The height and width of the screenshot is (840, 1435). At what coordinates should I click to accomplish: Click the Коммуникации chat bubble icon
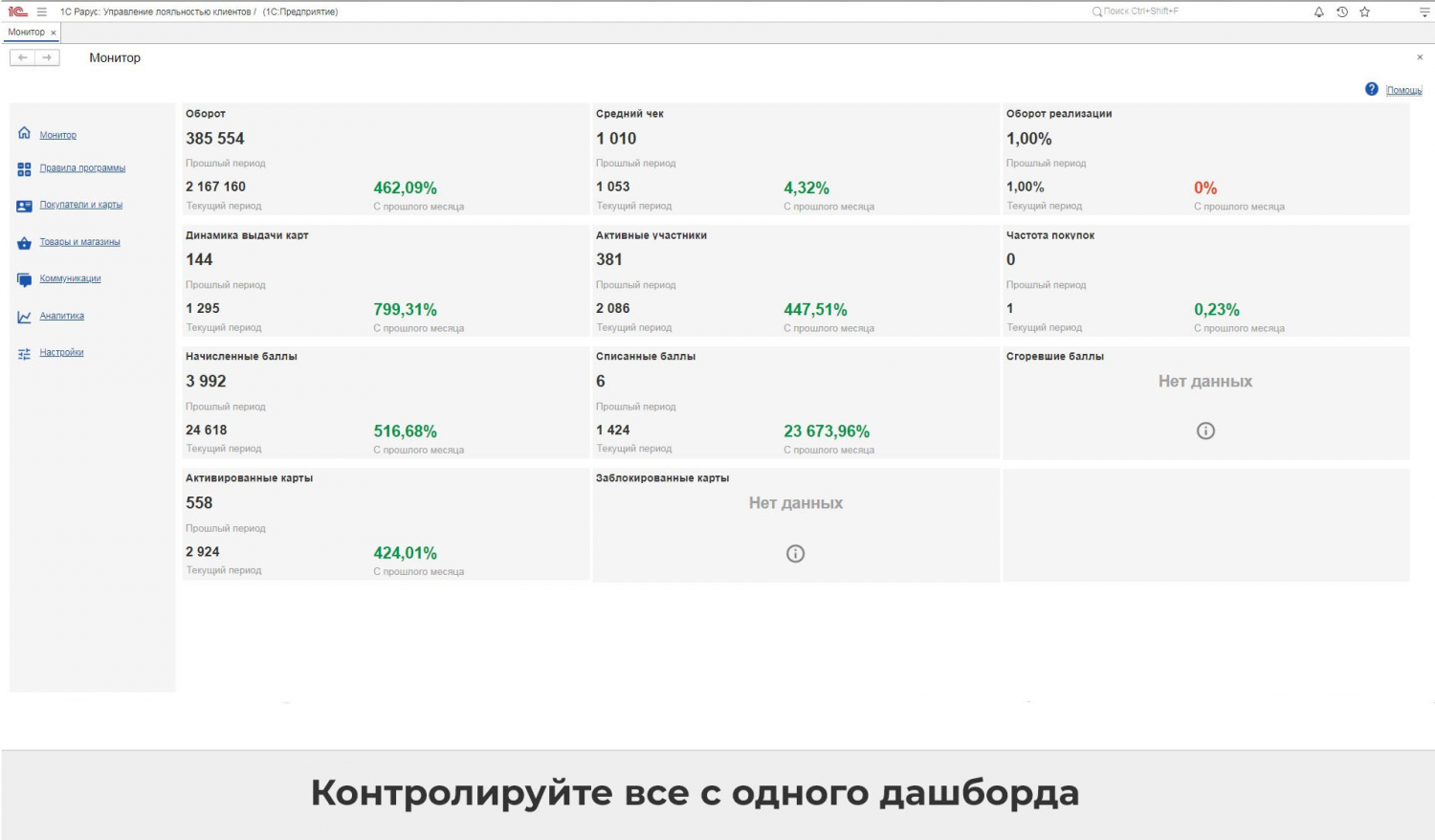(x=24, y=279)
